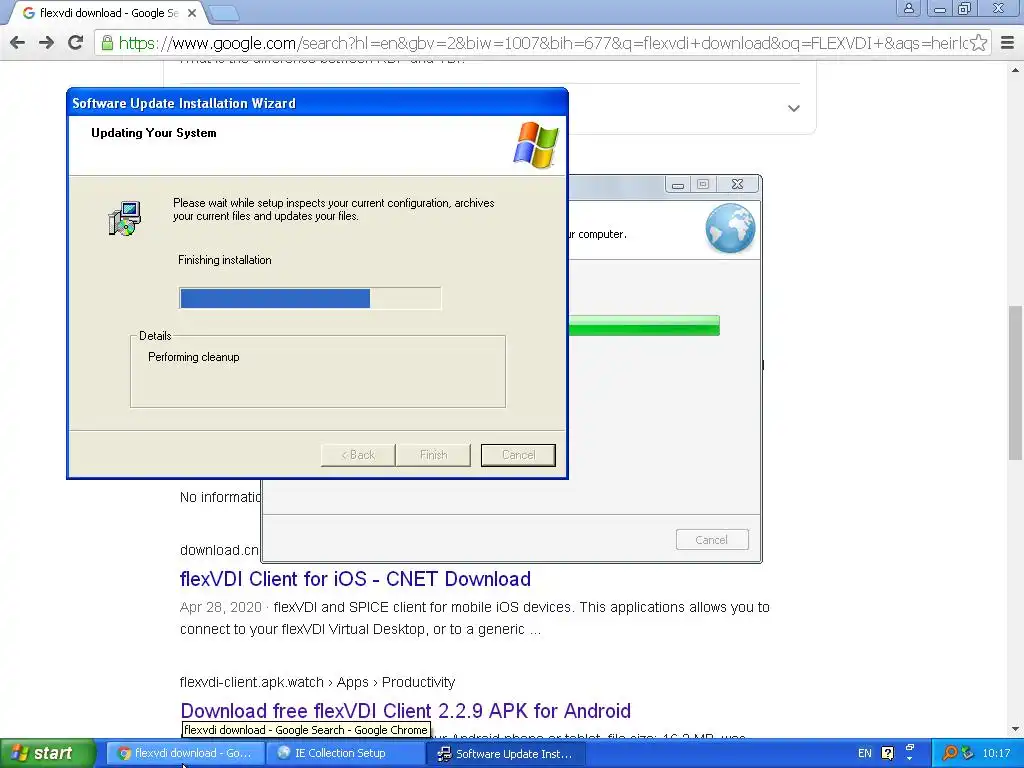1024x768 pixels.
Task: Click the Software Update Installation Wizard title bar
Action: (317, 103)
